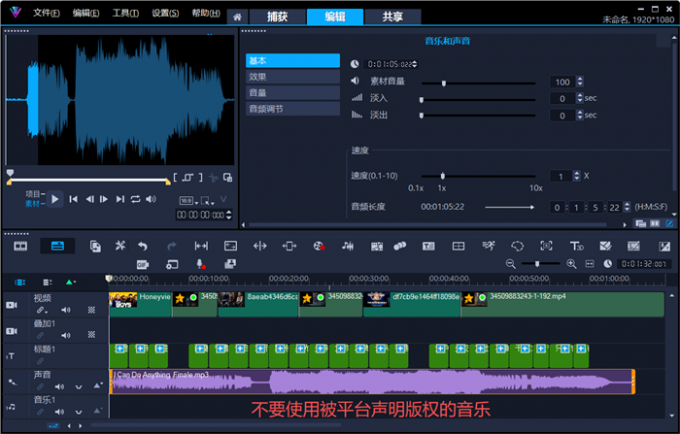Image resolution: width=680 pixels, height=434 pixels.
Task: Expand the 声音 track chevron
Action: (78, 387)
